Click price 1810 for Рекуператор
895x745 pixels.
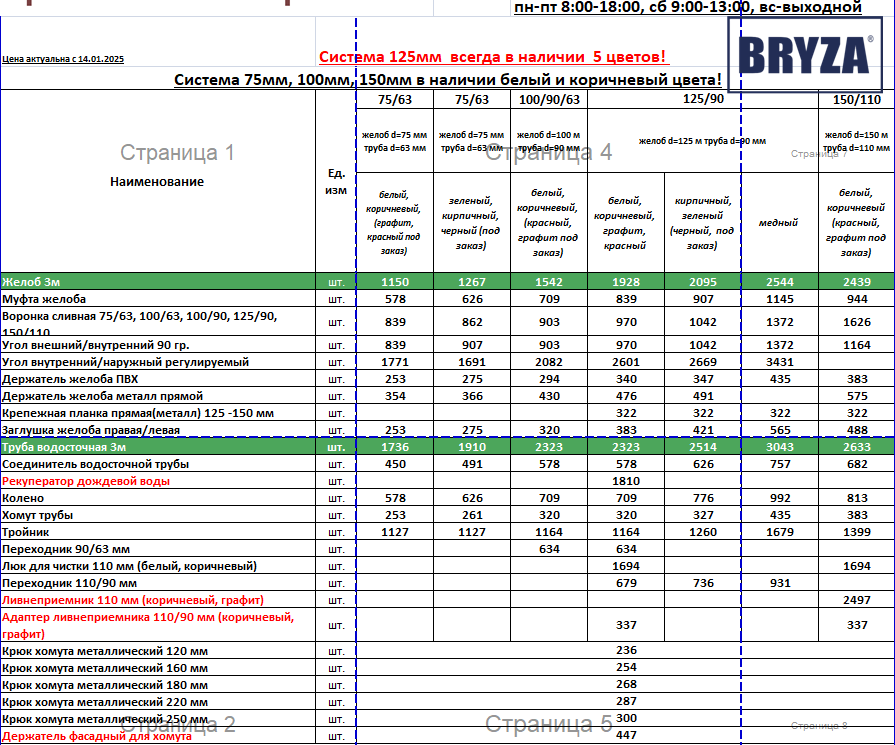(x=626, y=481)
